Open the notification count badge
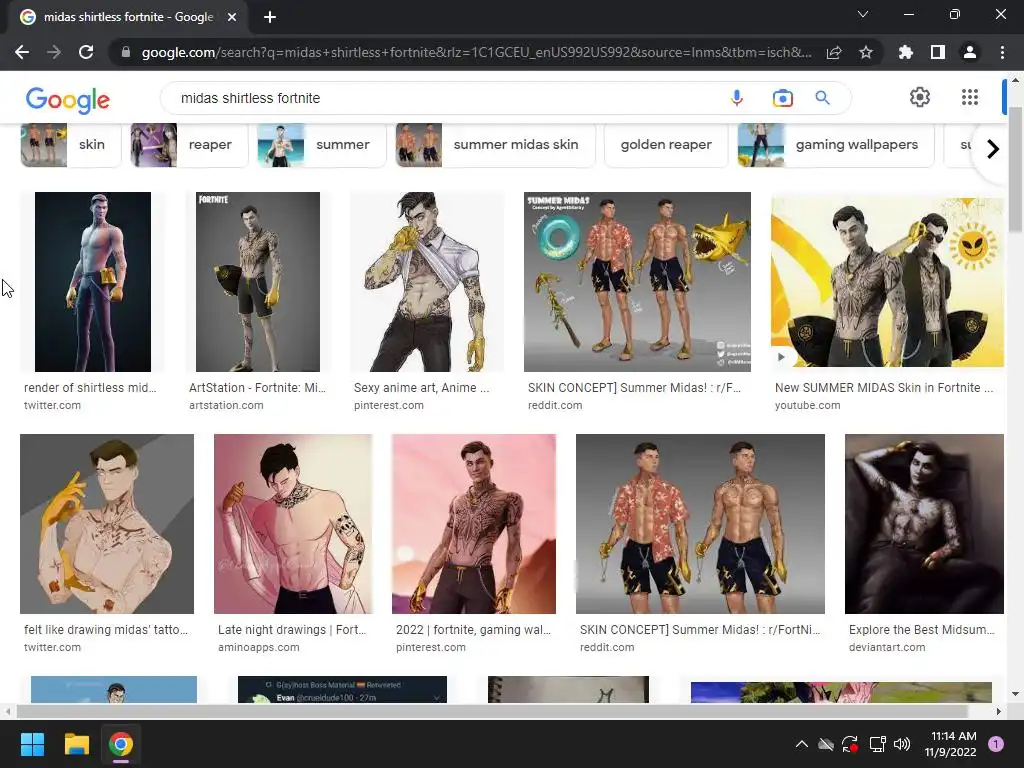 (996, 744)
